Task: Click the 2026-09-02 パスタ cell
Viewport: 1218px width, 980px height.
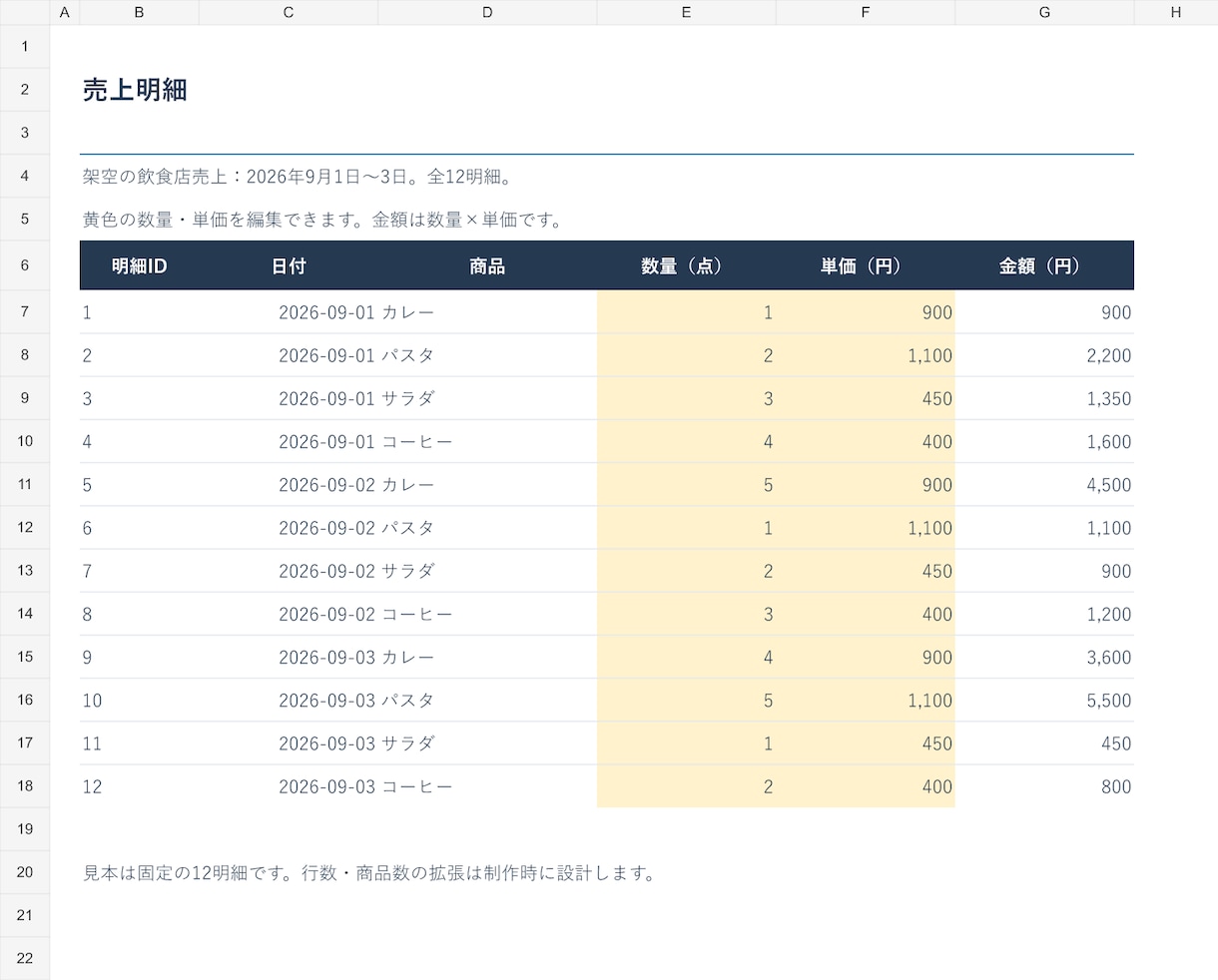Action: coord(356,528)
